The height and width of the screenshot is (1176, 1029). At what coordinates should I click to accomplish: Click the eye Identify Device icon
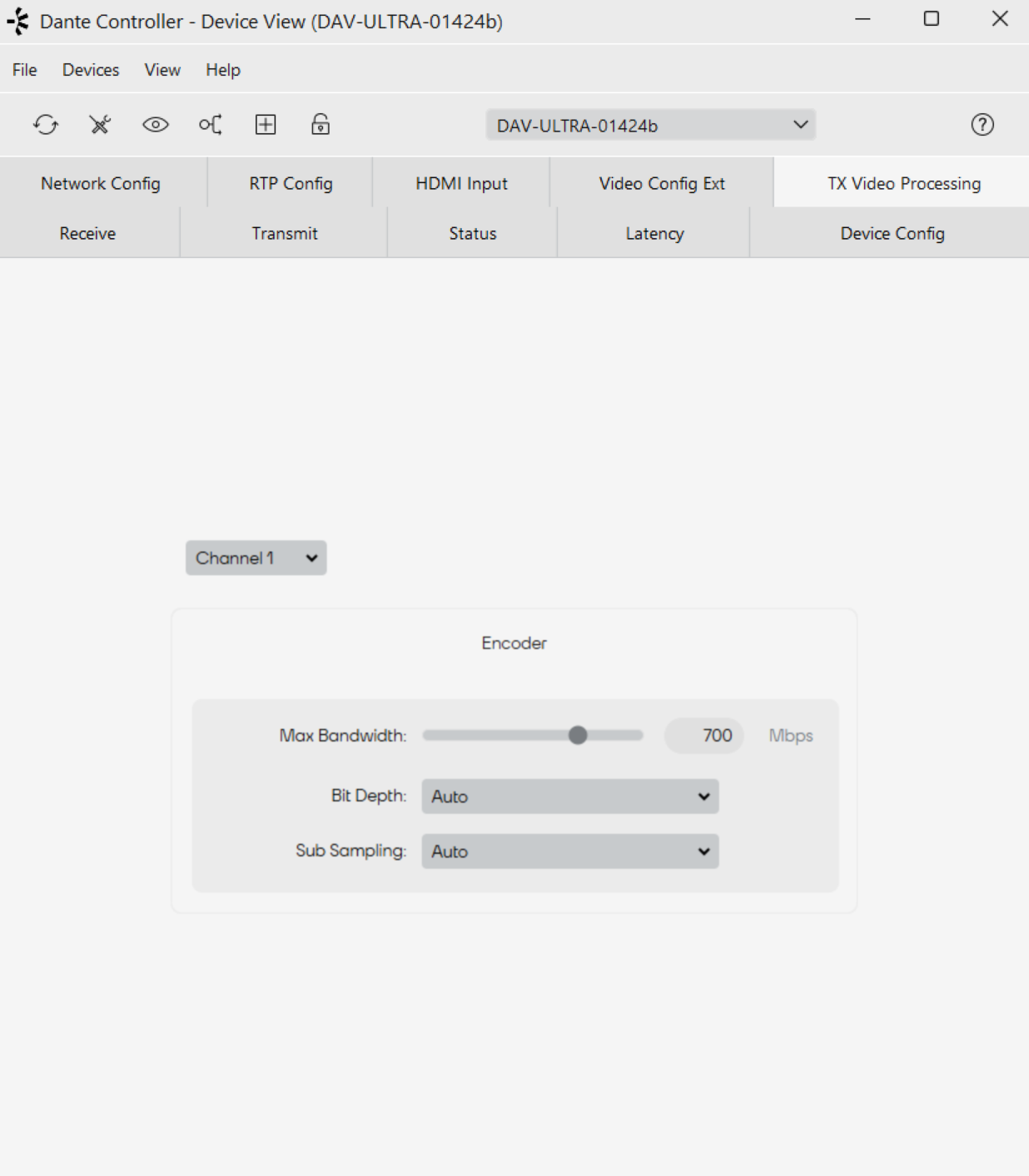click(x=156, y=125)
